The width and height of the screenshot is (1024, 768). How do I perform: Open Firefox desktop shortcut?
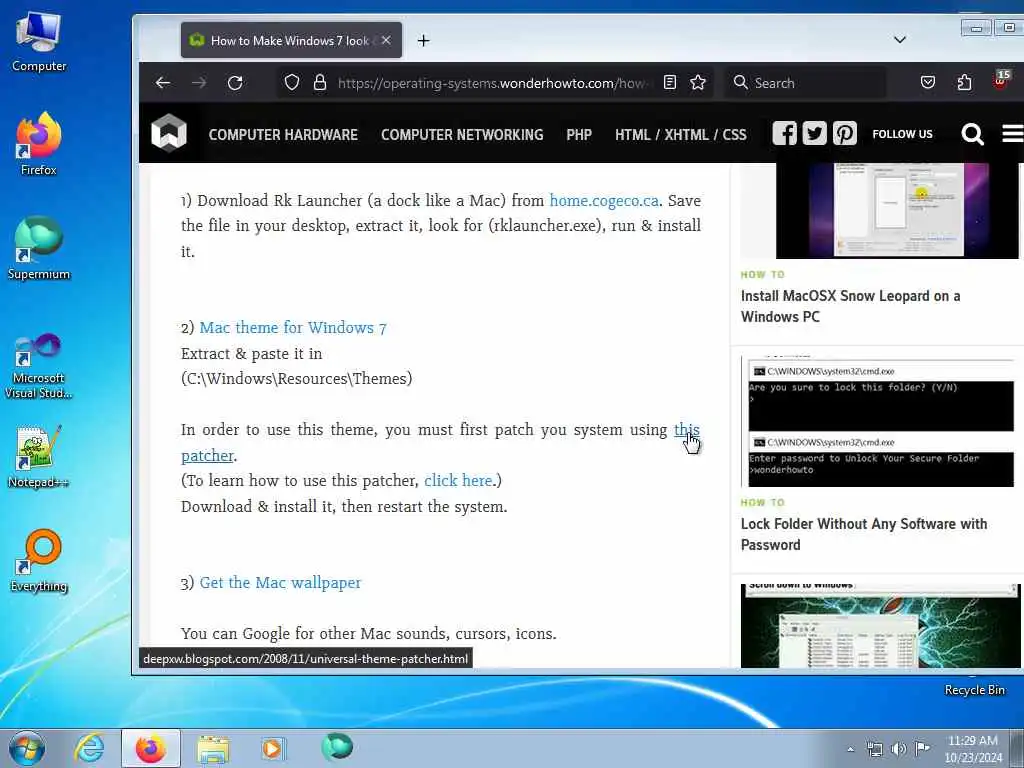39,144
